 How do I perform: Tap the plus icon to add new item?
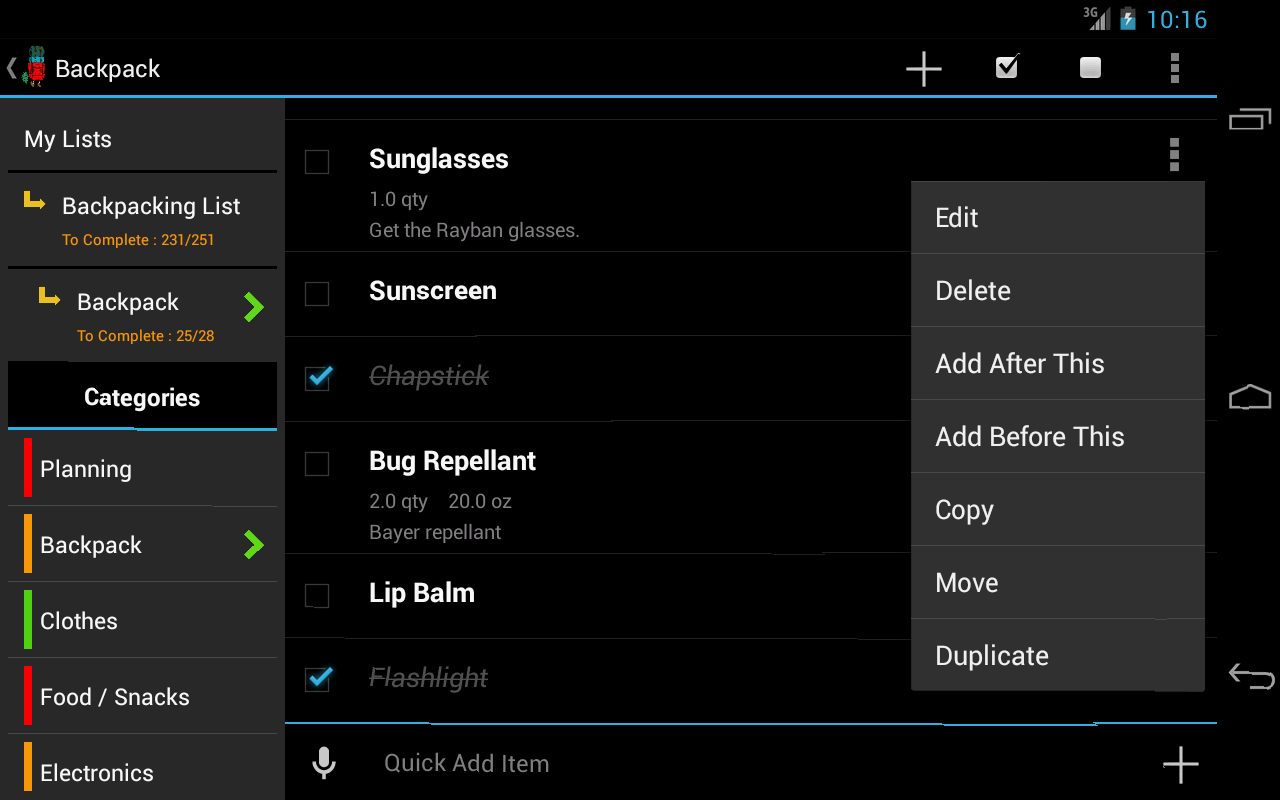click(x=922, y=68)
